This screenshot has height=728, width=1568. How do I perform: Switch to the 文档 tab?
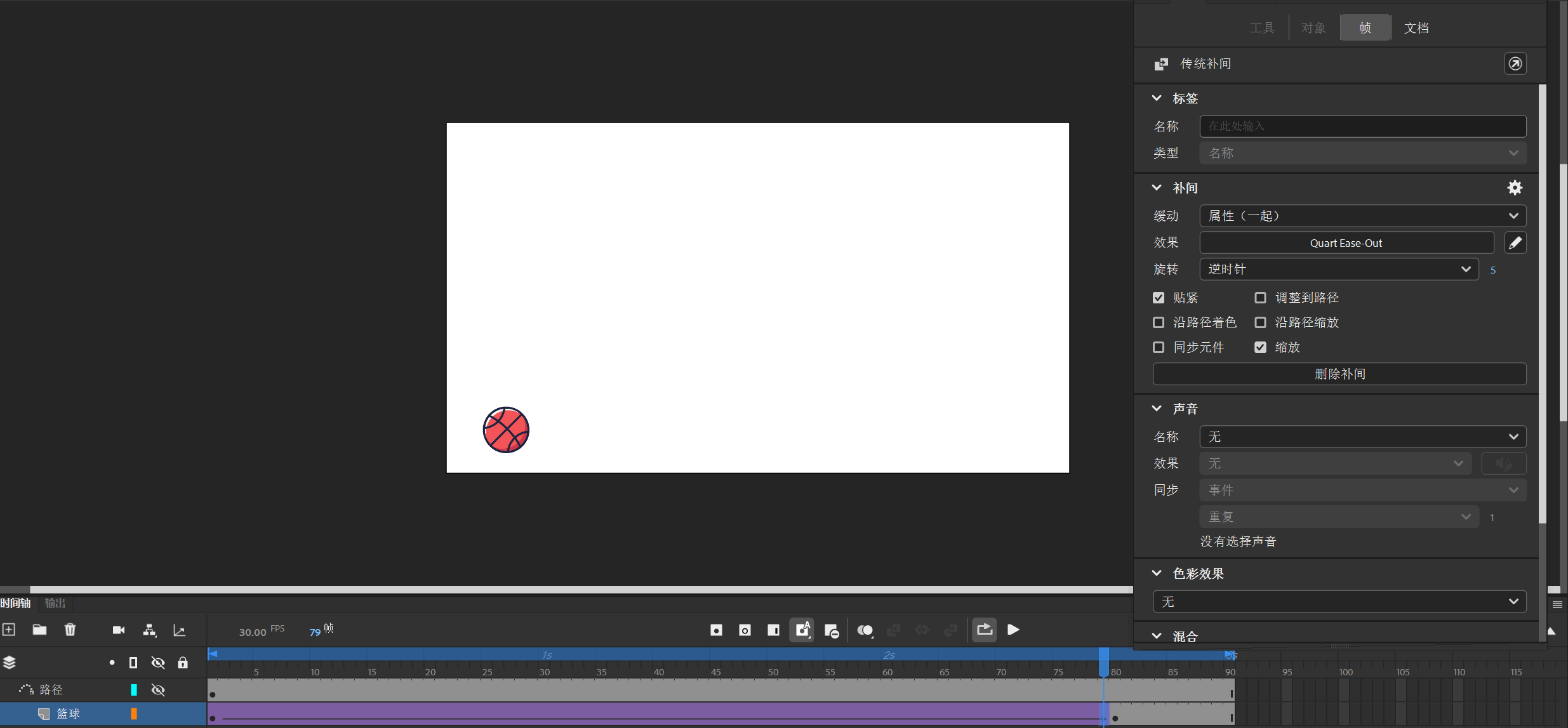[1416, 28]
